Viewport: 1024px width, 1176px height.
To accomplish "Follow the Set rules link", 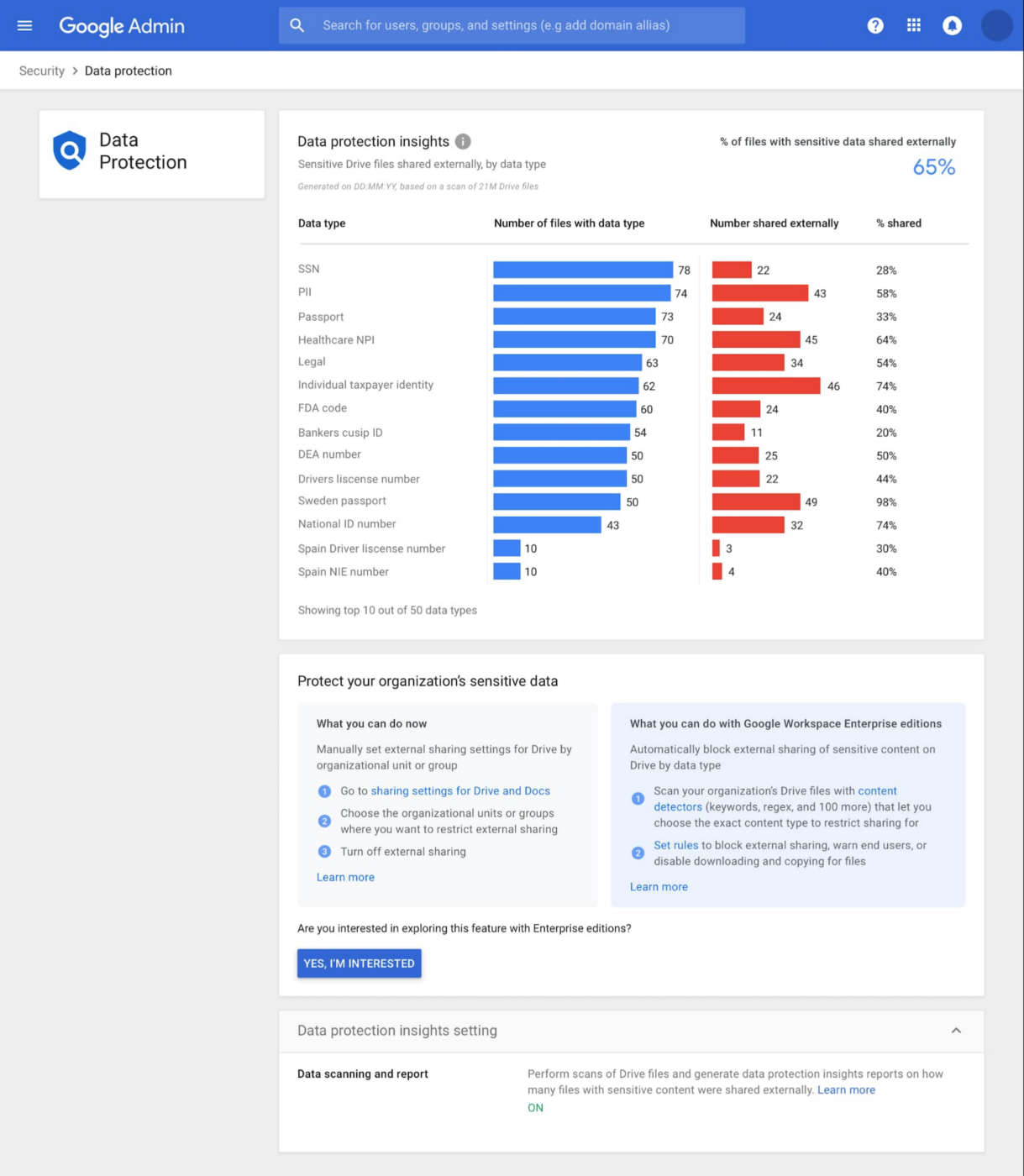I will pyautogui.click(x=675, y=845).
